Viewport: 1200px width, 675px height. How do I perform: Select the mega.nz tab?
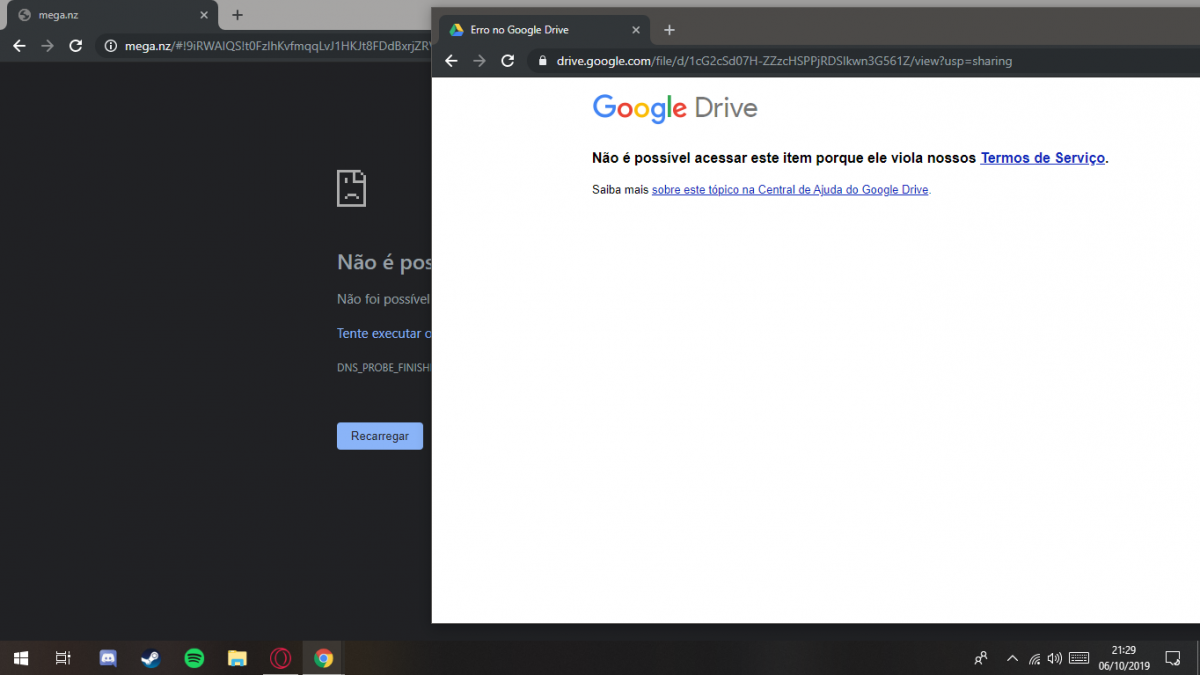(110, 15)
